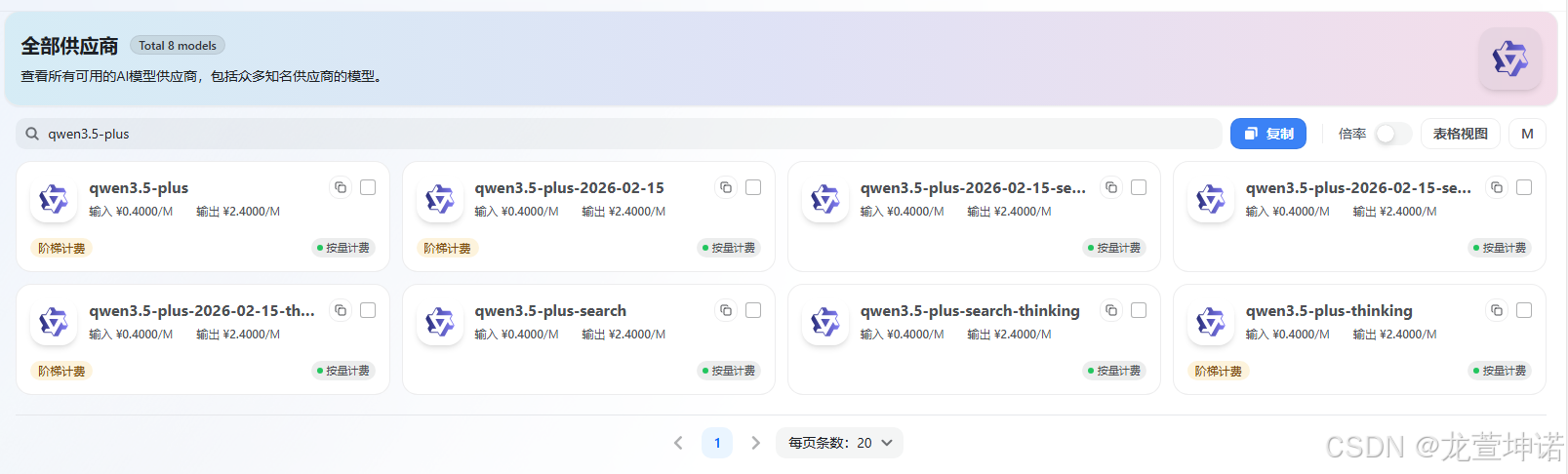This screenshot has height=474, width=1568.
Task: Click 按量计费 tag on qwen3.5-plus-search card
Action: coord(728,371)
